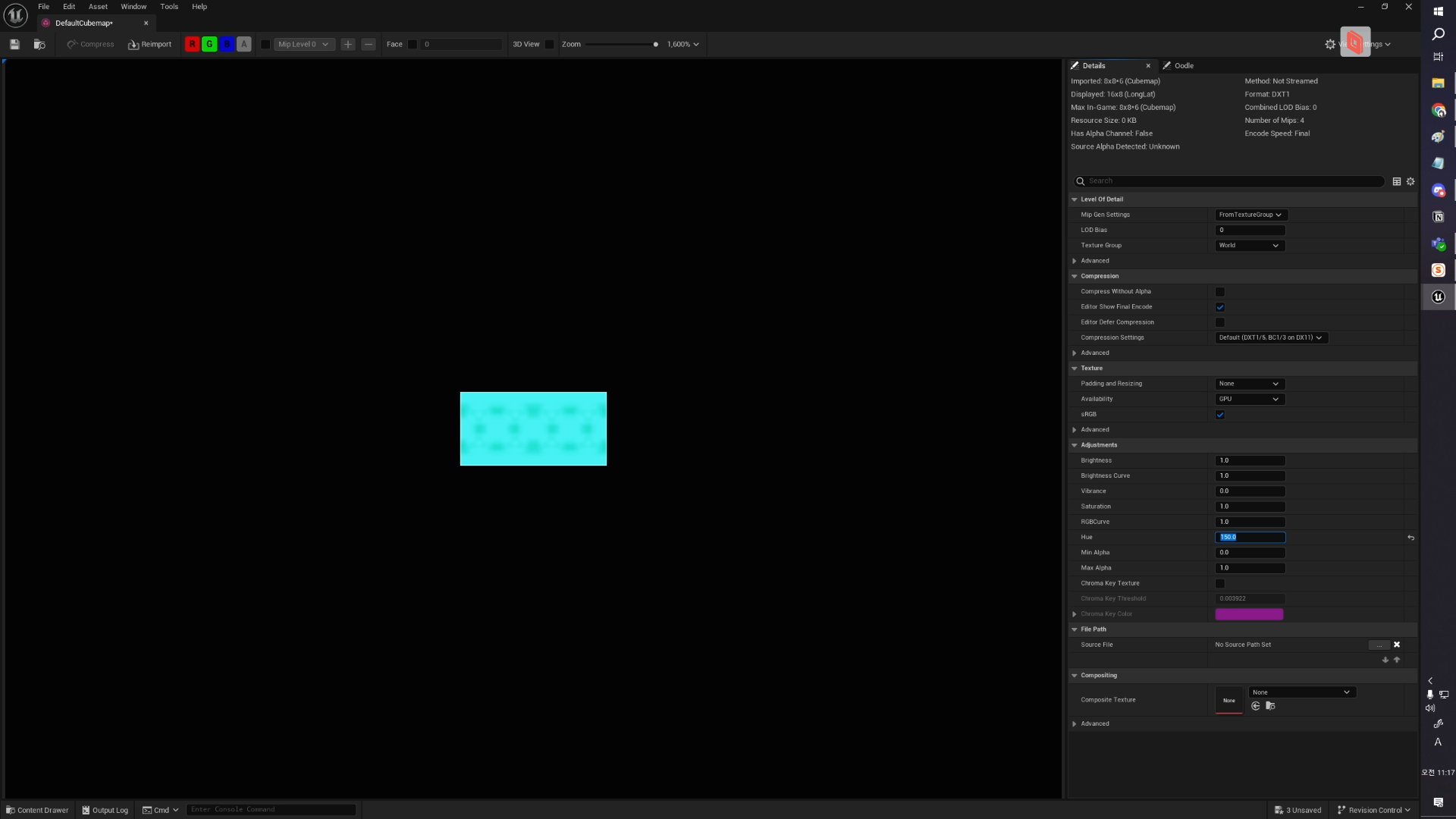Click the mip level plus button
This screenshot has width=1456, height=819.
348,45
